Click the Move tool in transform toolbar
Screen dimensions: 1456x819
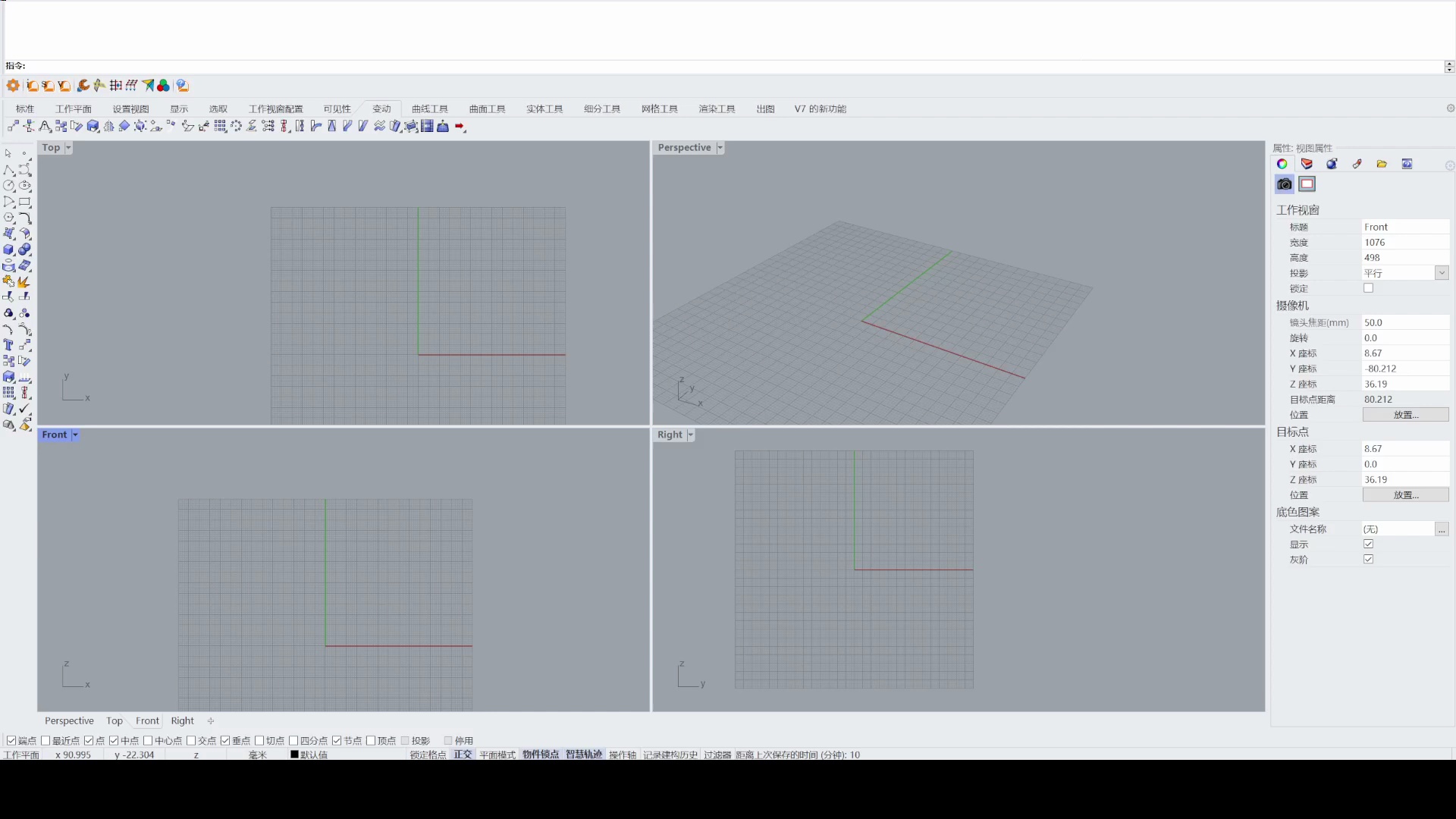13,126
